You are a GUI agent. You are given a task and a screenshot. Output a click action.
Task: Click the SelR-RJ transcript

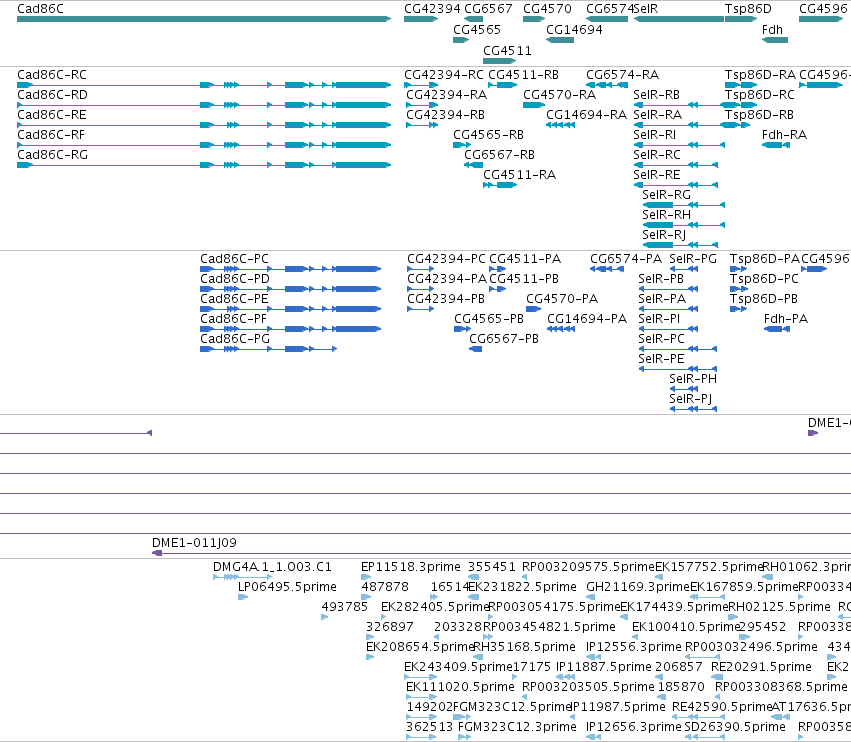680,245
